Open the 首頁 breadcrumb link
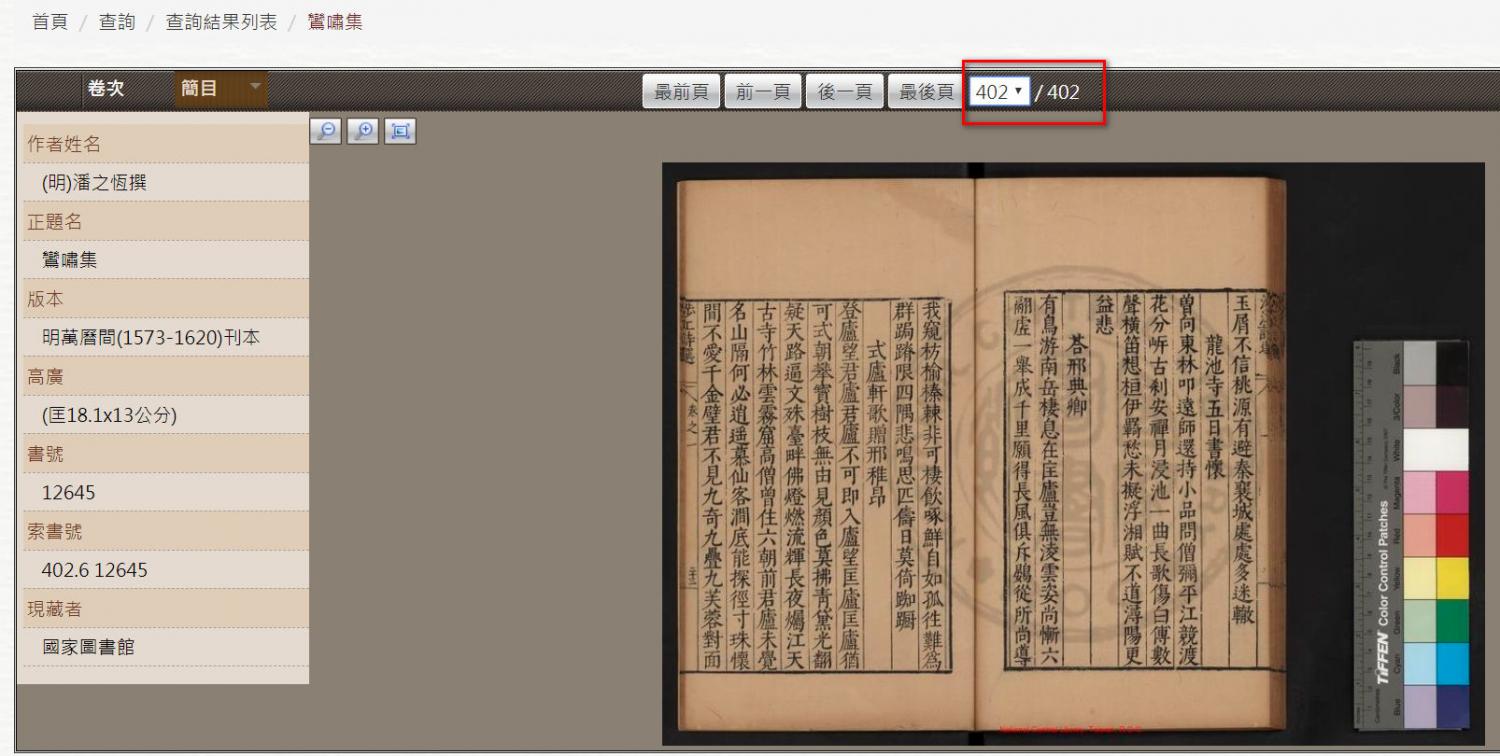 coord(50,22)
